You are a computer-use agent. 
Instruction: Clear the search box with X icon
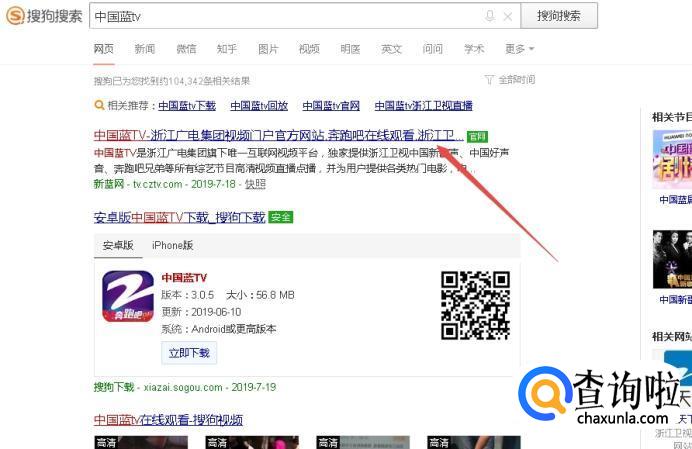(508, 16)
